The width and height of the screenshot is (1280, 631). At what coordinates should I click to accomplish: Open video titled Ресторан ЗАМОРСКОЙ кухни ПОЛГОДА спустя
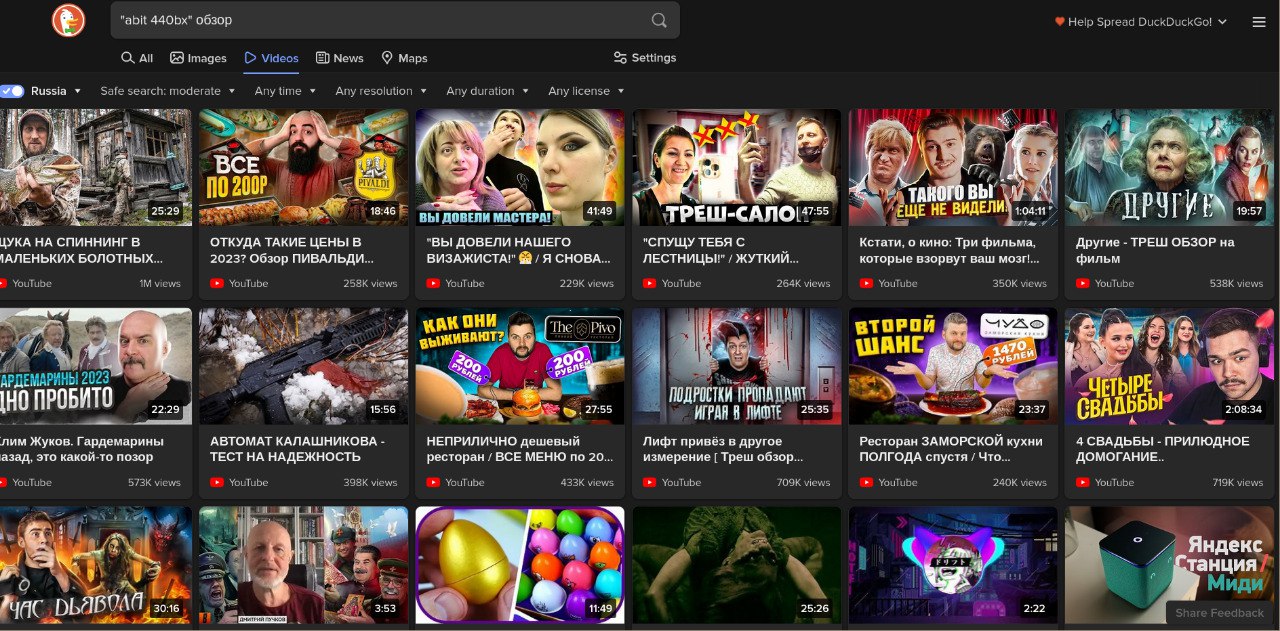[x=951, y=449]
